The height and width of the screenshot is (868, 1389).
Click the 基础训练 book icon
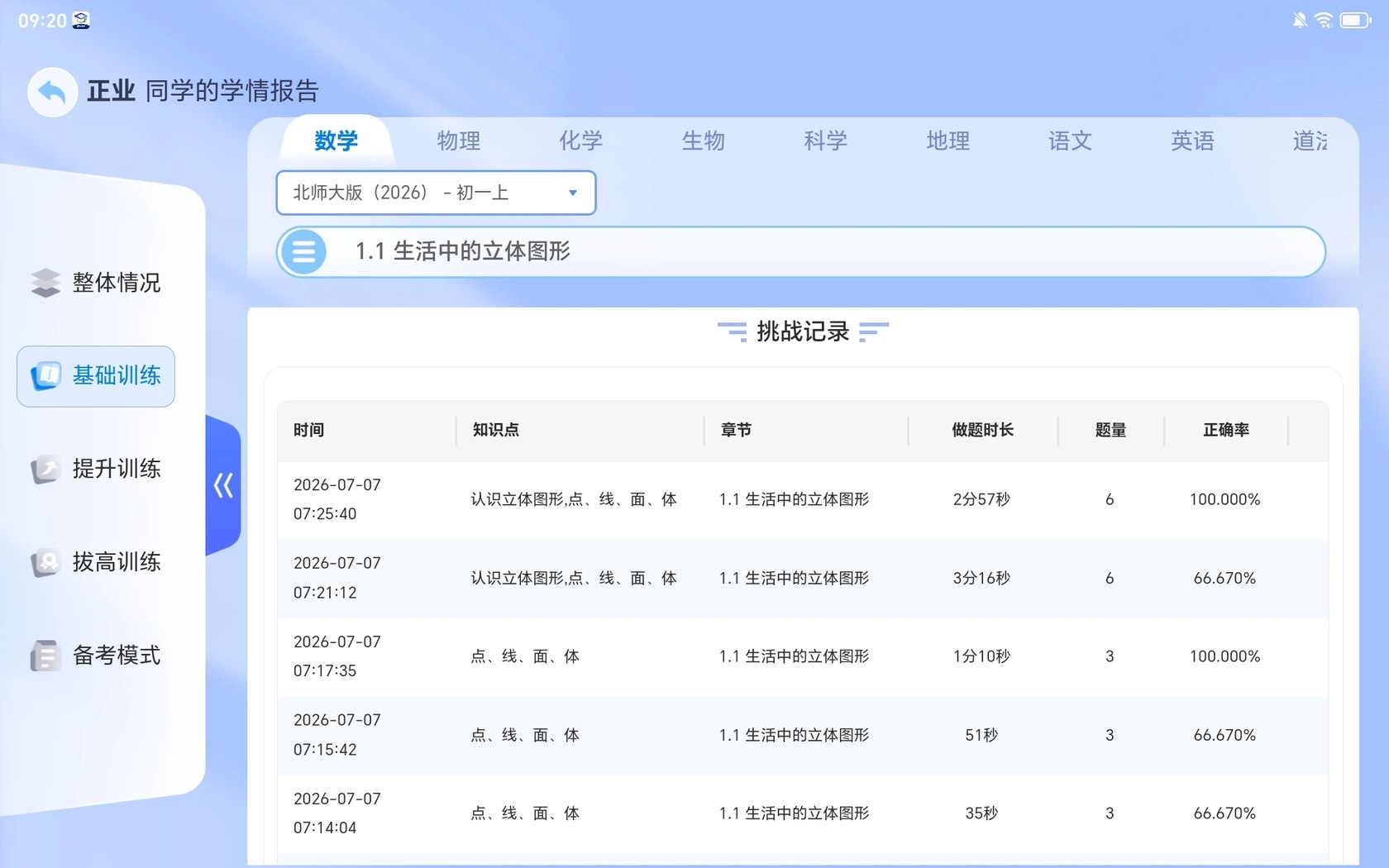pyautogui.click(x=45, y=376)
